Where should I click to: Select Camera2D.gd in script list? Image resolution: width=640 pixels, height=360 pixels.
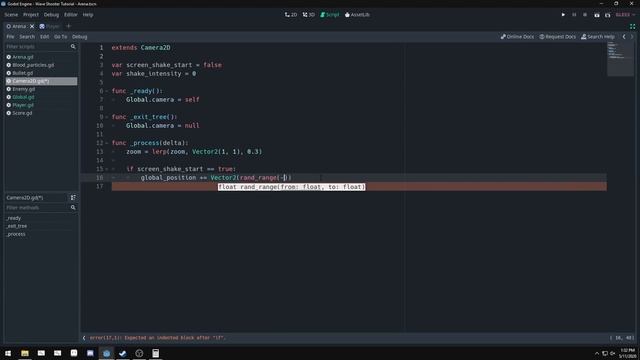point(41,81)
